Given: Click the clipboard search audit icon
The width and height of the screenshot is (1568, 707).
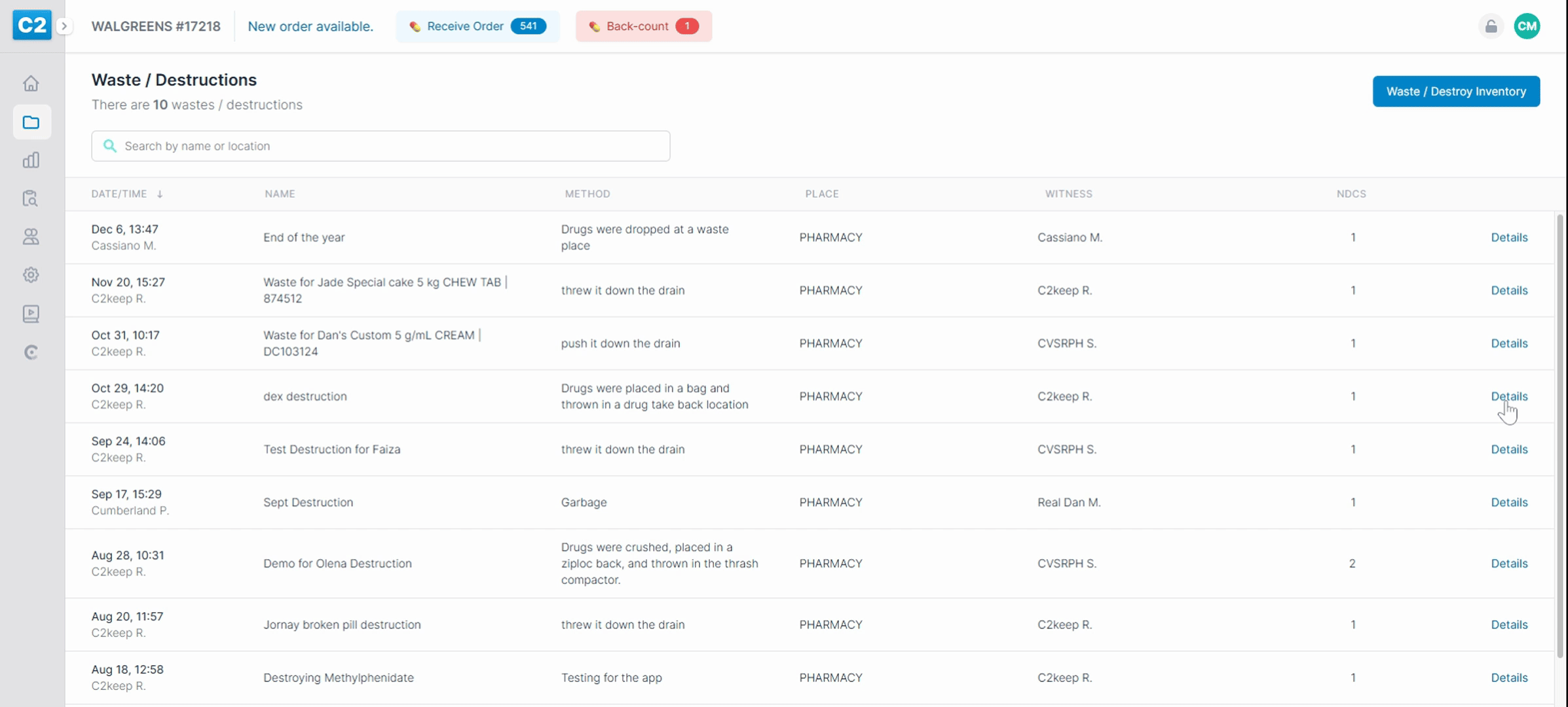Looking at the screenshot, I should tap(31, 198).
